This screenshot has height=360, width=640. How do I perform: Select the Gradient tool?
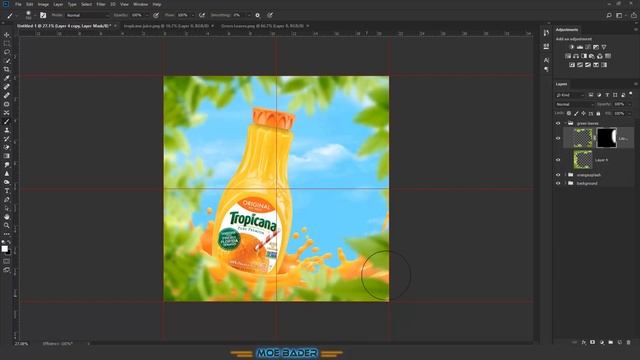[7, 156]
